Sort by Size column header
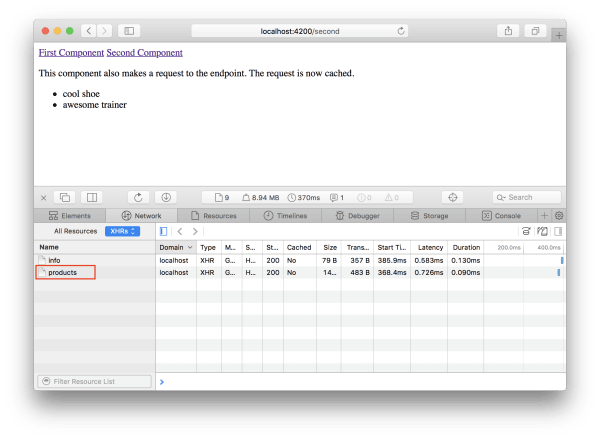 [x=330, y=248]
